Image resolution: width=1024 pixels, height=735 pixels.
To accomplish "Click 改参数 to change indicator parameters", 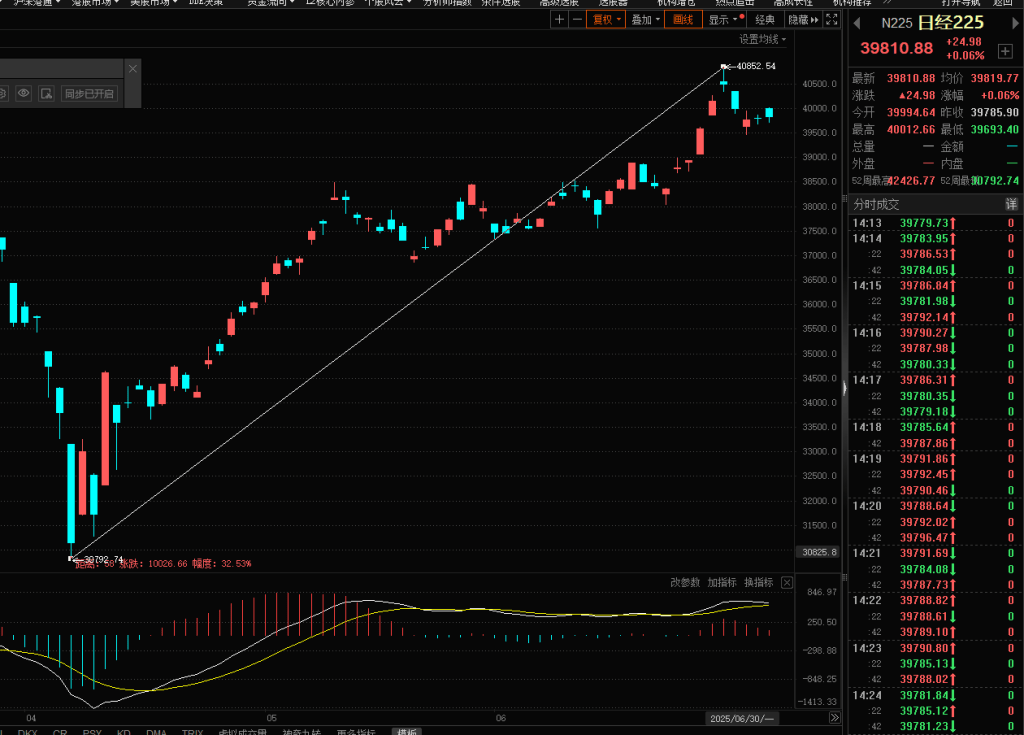I will tap(685, 582).
